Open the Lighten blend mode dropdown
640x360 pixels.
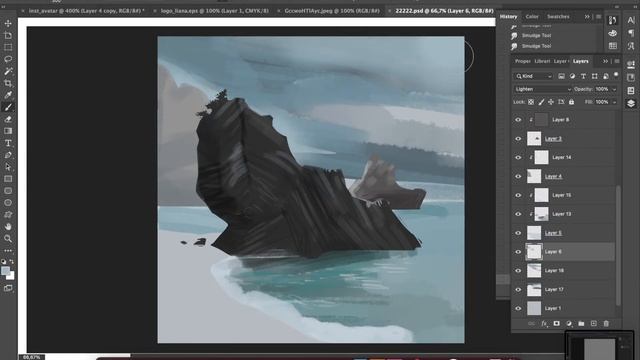[542, 89]
